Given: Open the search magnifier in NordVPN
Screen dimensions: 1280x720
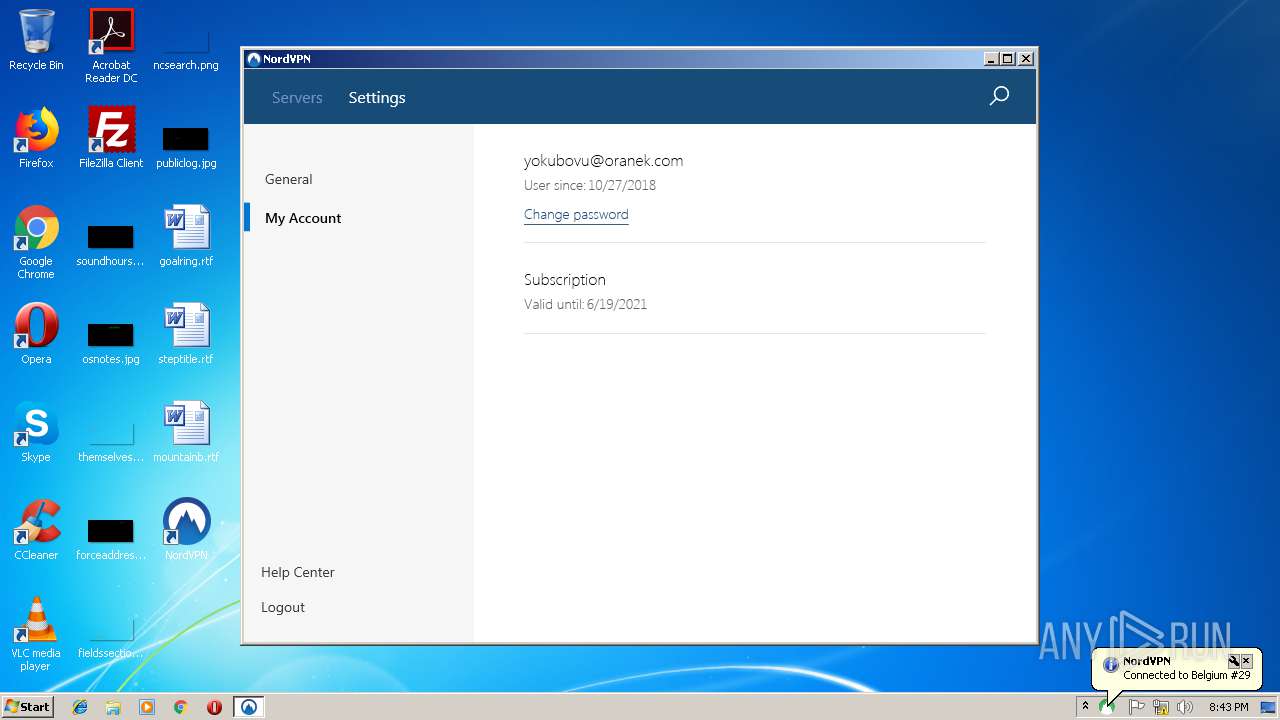Looking at the screenshot, I should click(x=999, y=96).
